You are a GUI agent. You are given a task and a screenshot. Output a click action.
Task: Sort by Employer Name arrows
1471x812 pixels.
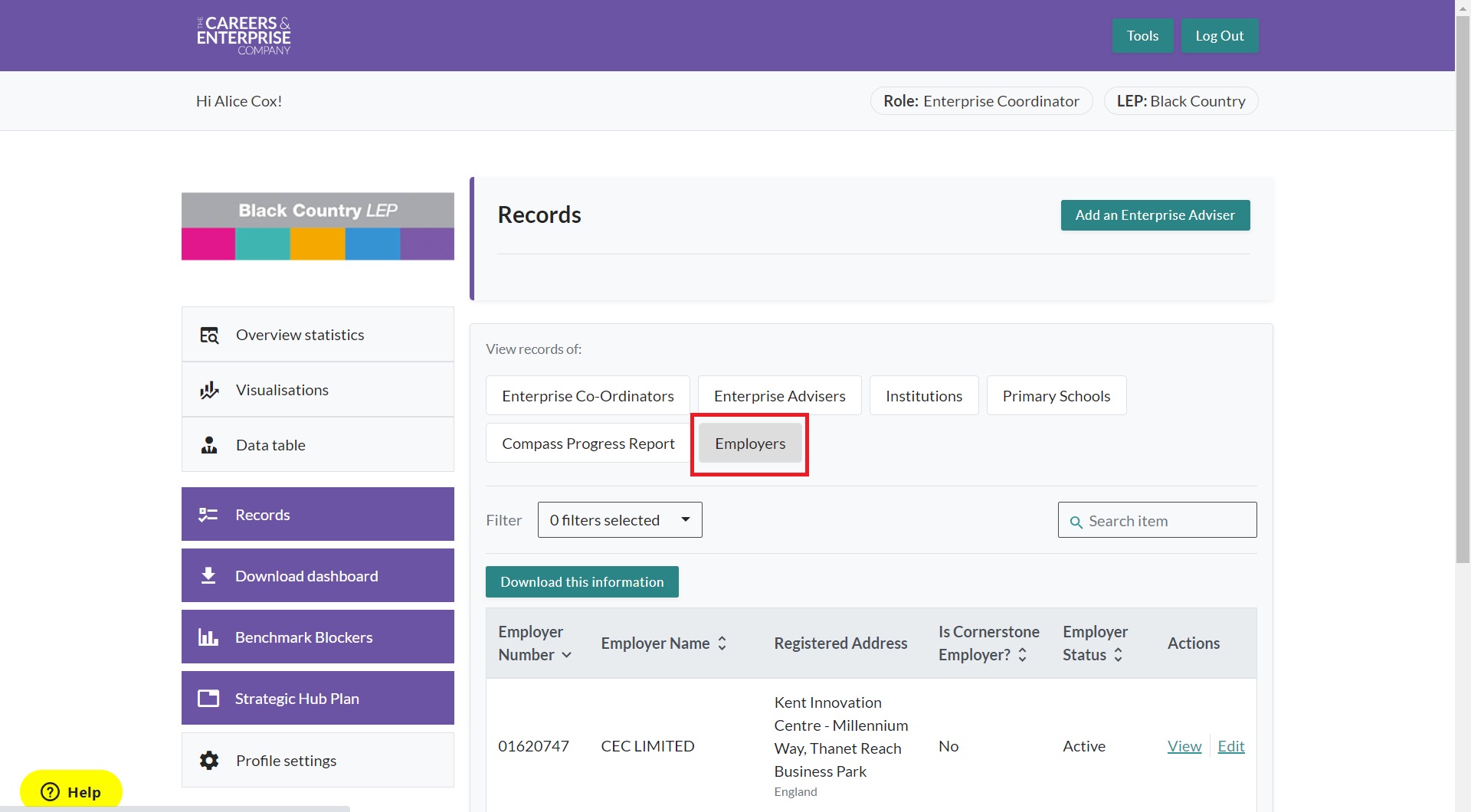(x=722, y=643)
